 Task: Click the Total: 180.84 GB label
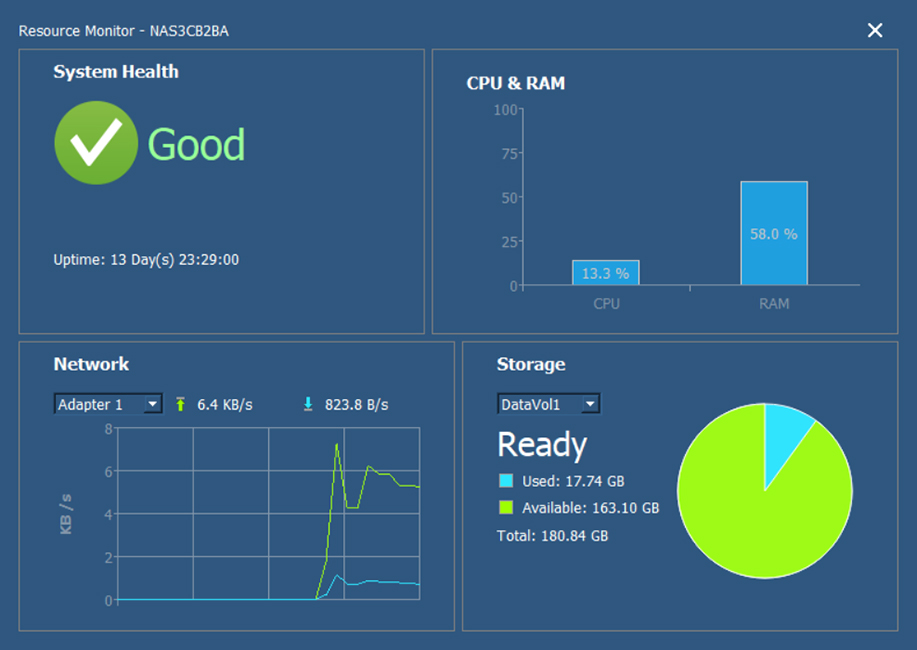point(552,536)
